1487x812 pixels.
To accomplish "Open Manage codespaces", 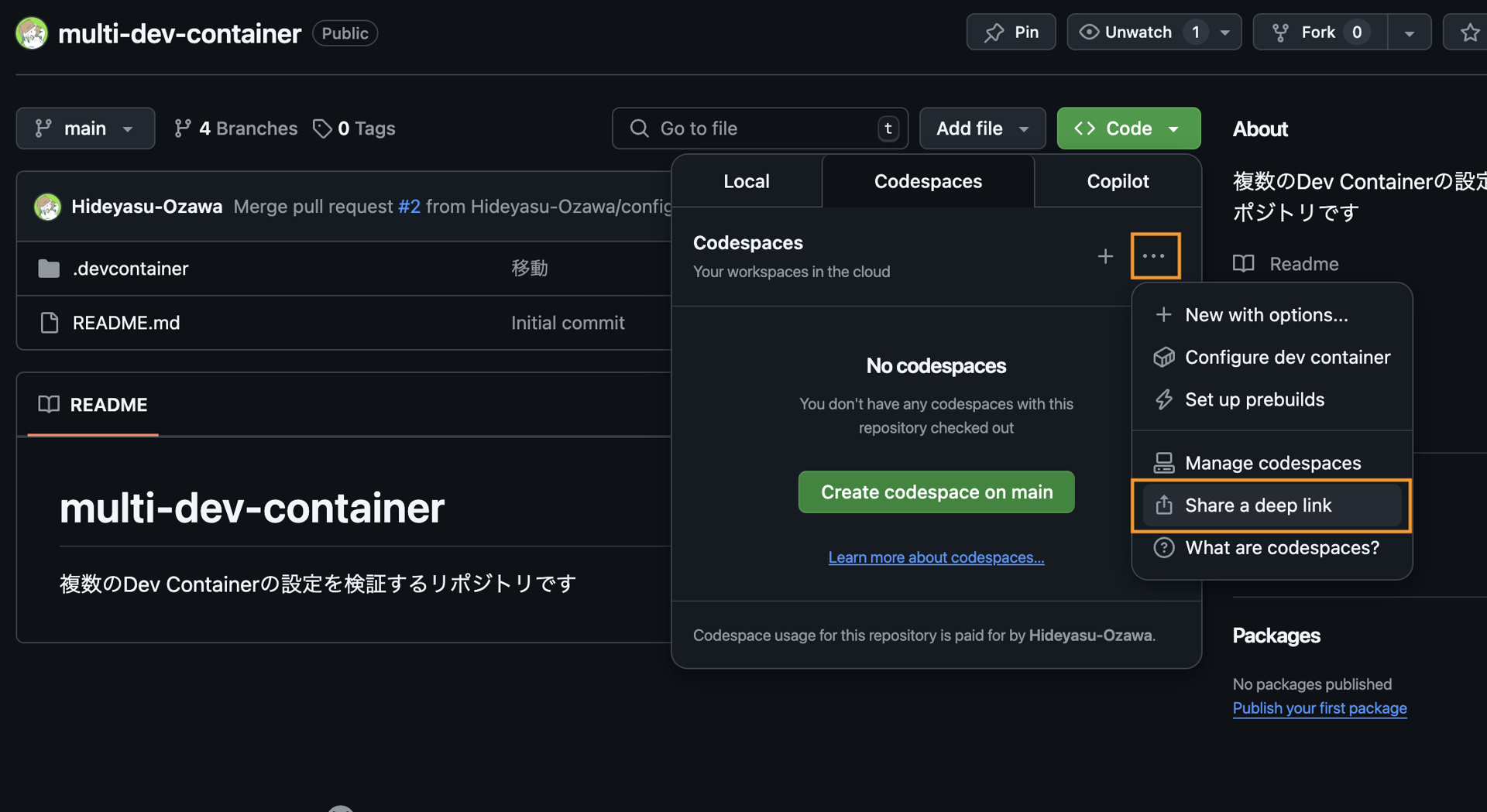I will (x=1272, y=463).
